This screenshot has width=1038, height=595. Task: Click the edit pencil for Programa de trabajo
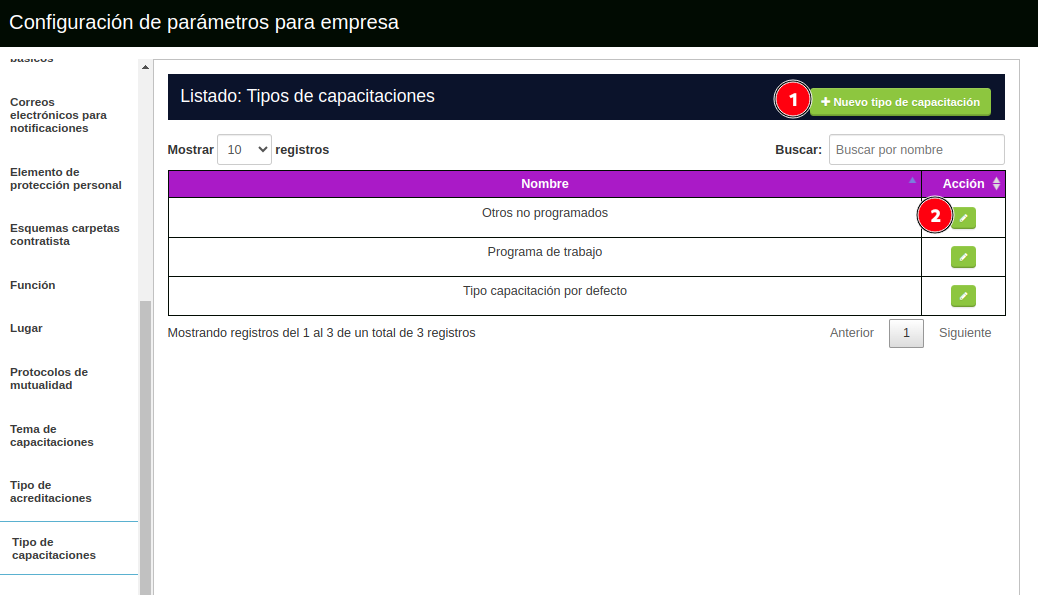click(963, 257)
